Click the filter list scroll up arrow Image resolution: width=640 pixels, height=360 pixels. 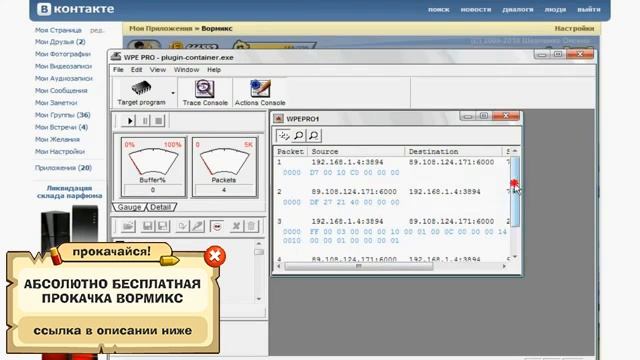pyautogui.click(x=259, y=244)
